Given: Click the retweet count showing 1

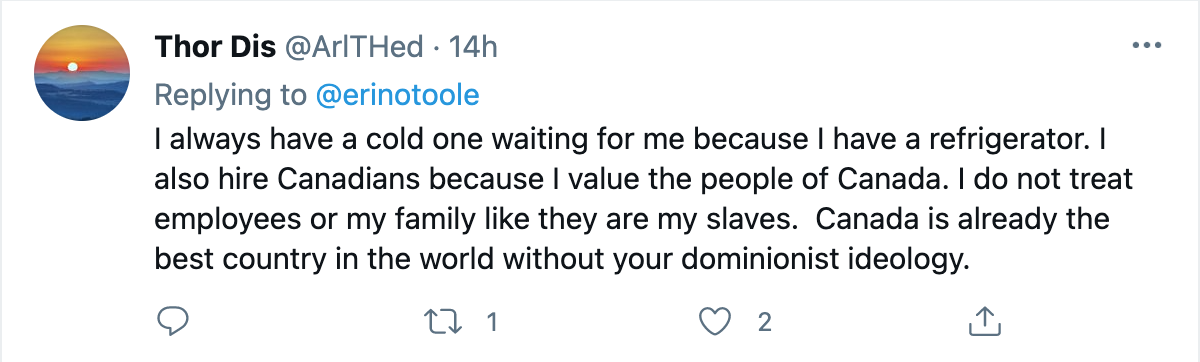Looking at the screenshot, I should (x=491, y=322).
